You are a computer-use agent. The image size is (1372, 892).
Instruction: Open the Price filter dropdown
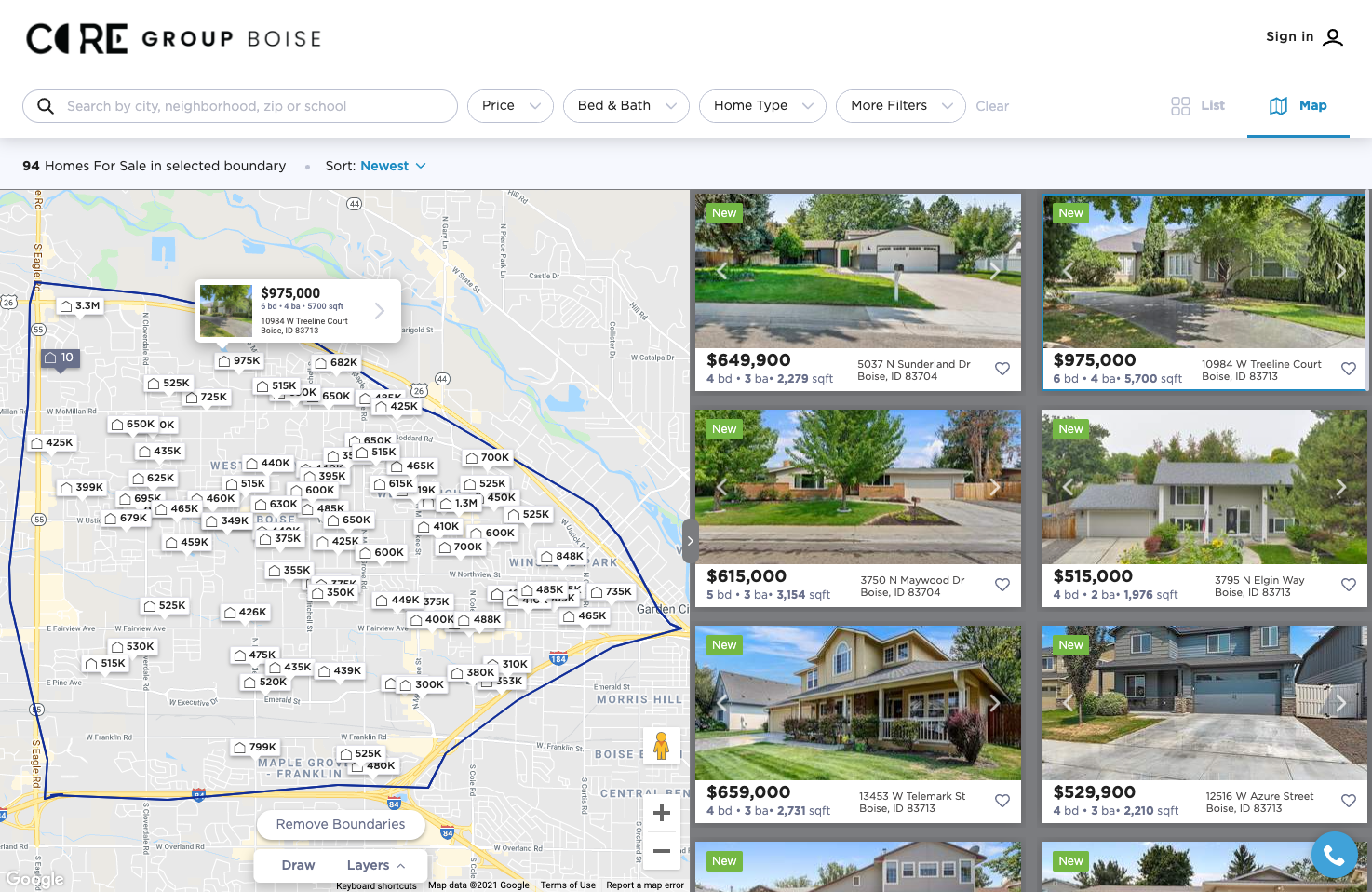click(510, 106)
